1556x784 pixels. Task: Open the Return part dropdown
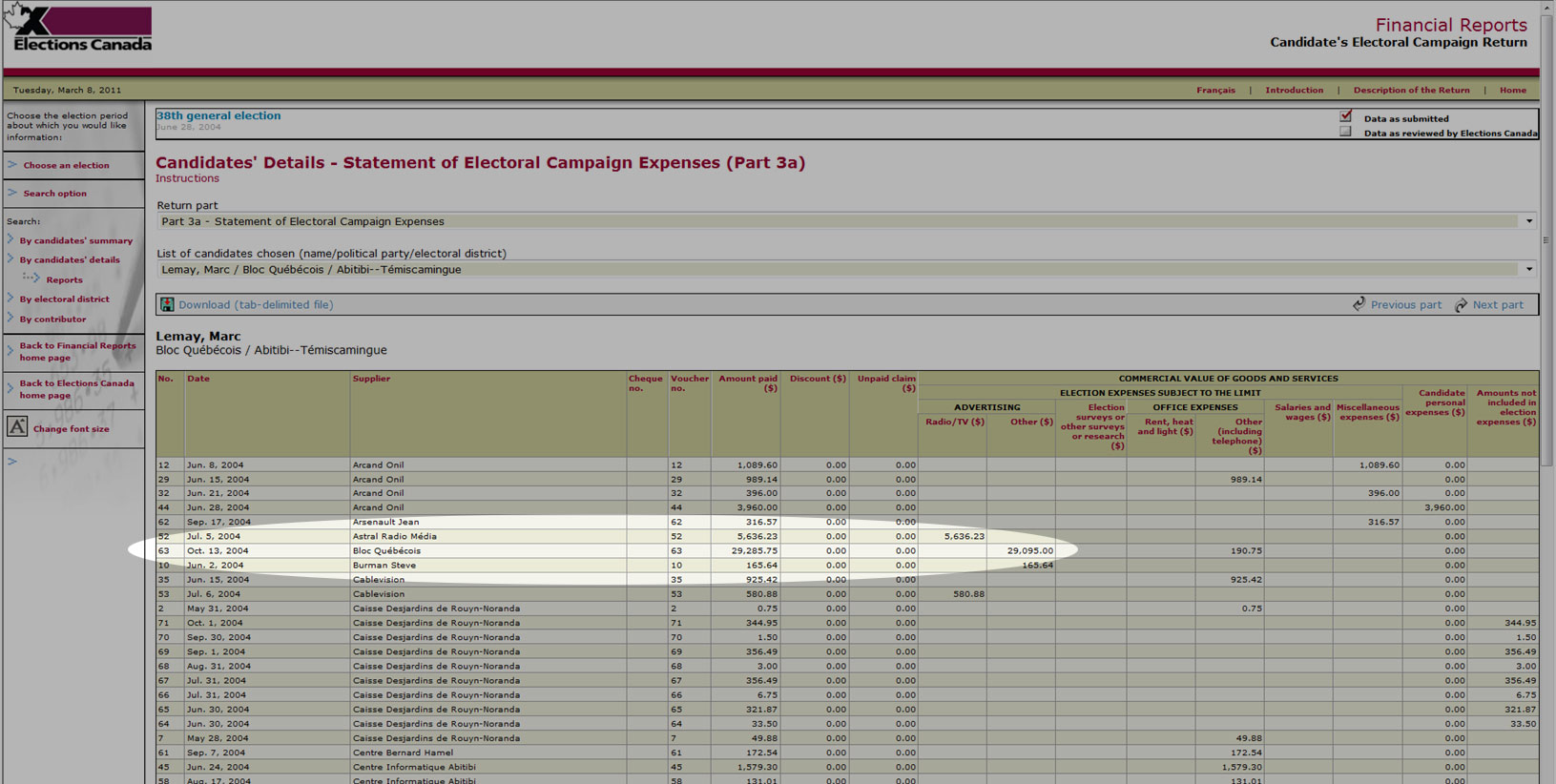pos(1528,221)
